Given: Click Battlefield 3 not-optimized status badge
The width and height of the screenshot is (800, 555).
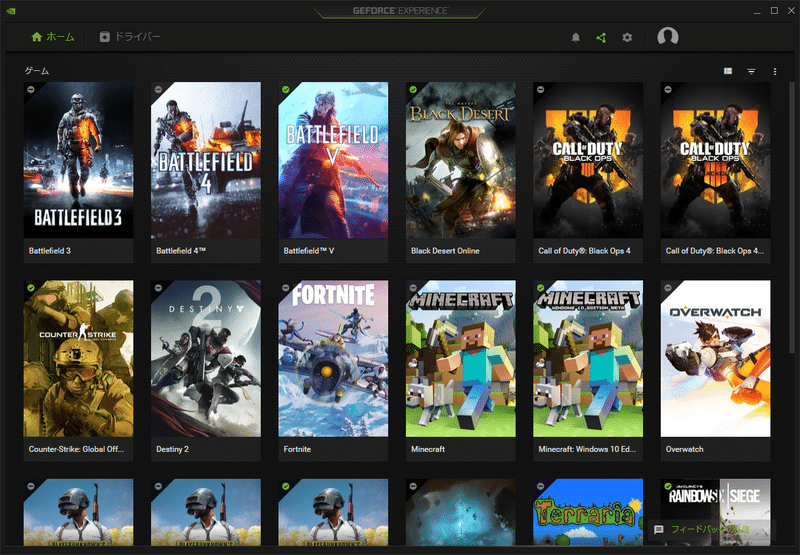Looking at the screenshot, I should pos(31,90).
